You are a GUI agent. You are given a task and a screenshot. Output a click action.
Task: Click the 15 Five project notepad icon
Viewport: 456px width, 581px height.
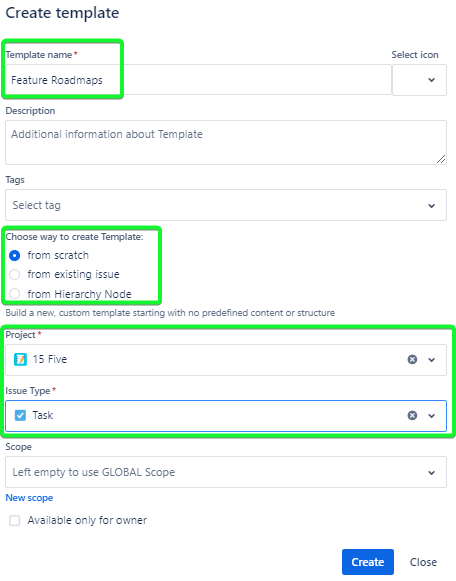tap(20, 359)
